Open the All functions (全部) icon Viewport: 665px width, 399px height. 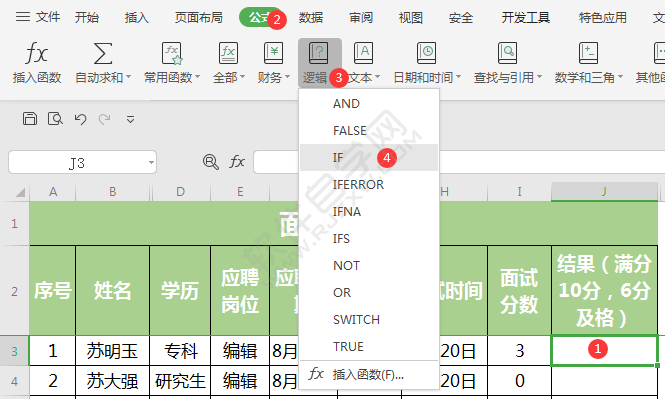[x=228, y=53]
